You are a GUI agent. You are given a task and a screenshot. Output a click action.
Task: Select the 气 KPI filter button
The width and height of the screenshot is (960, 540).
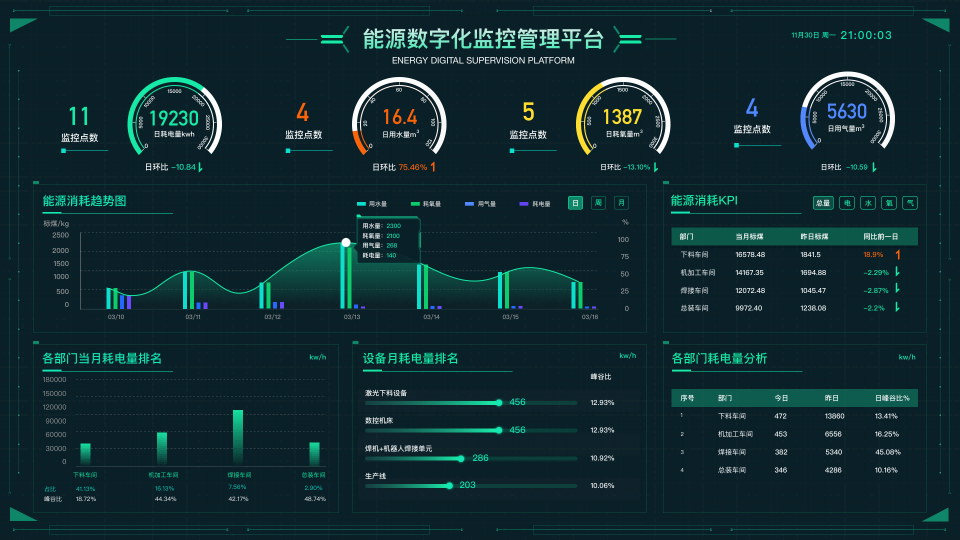(x=910, y=203)
